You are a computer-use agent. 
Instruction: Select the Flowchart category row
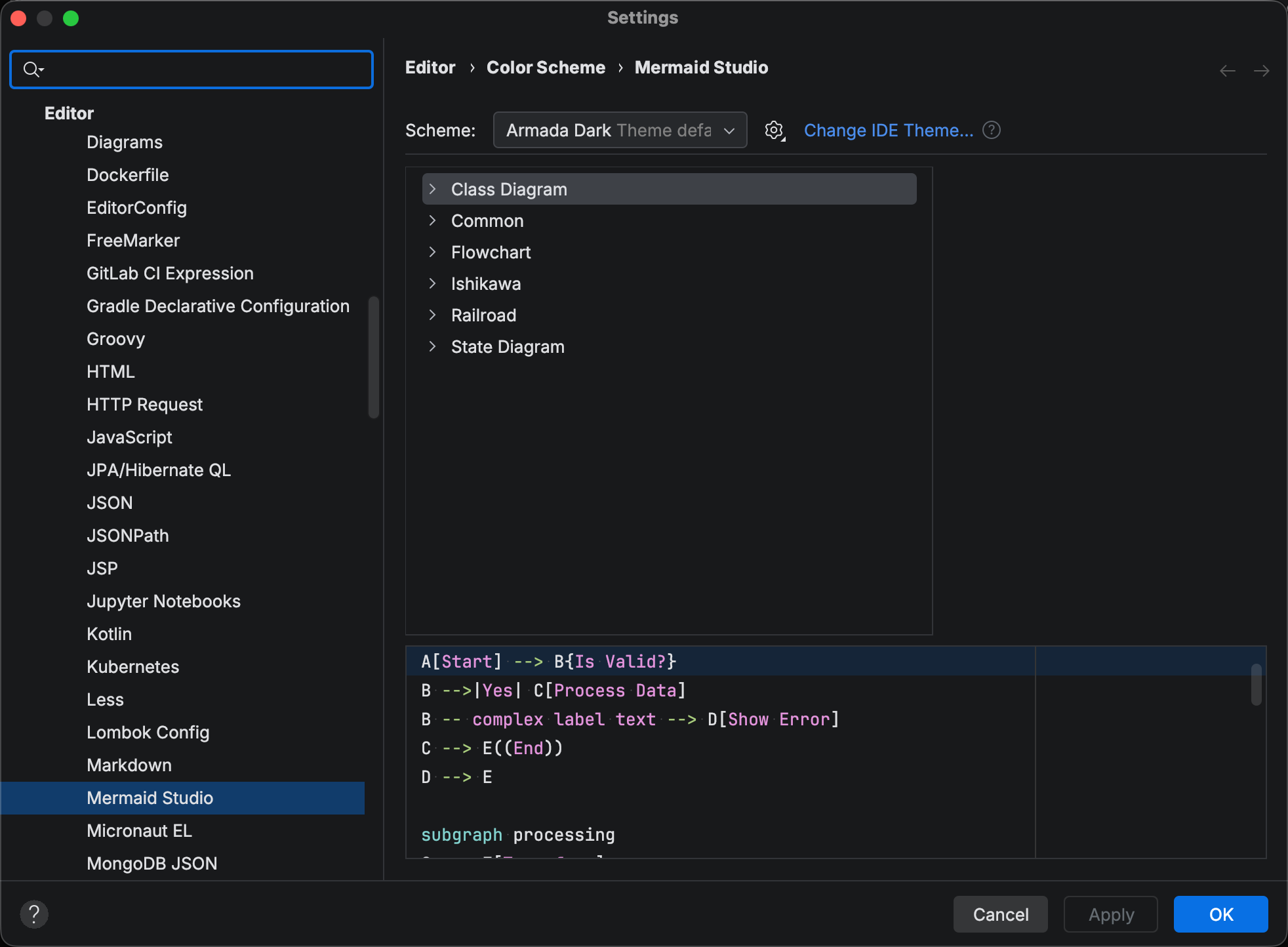(669, 252)
